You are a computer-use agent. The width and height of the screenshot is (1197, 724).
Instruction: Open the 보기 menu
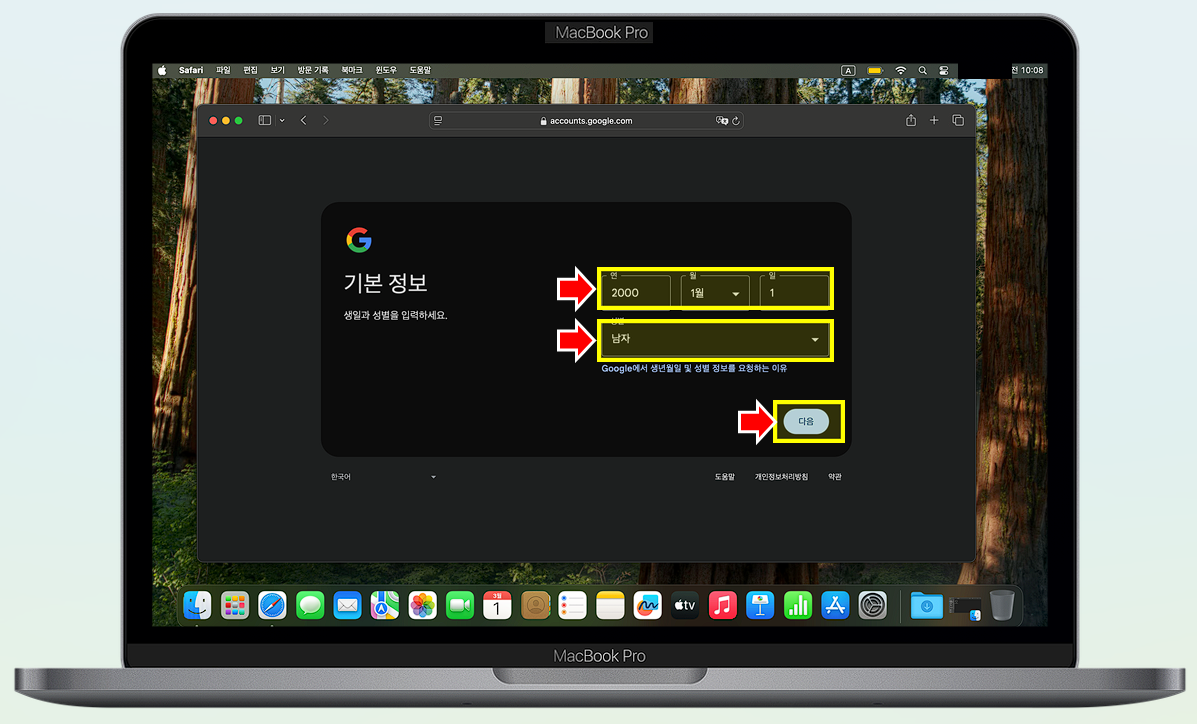click(x=277, y=70)
